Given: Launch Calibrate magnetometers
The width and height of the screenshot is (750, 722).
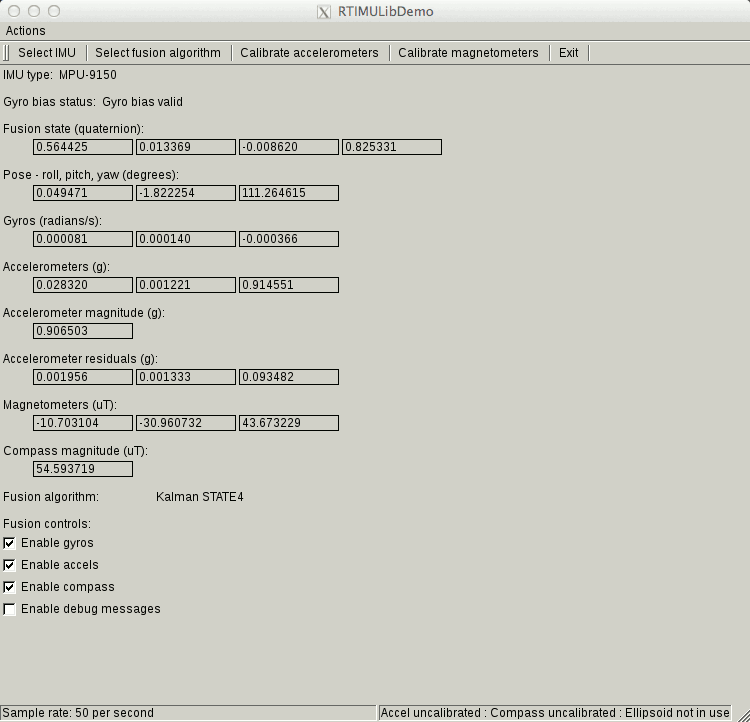Looking at the screenshot, I should pos(468,53).
